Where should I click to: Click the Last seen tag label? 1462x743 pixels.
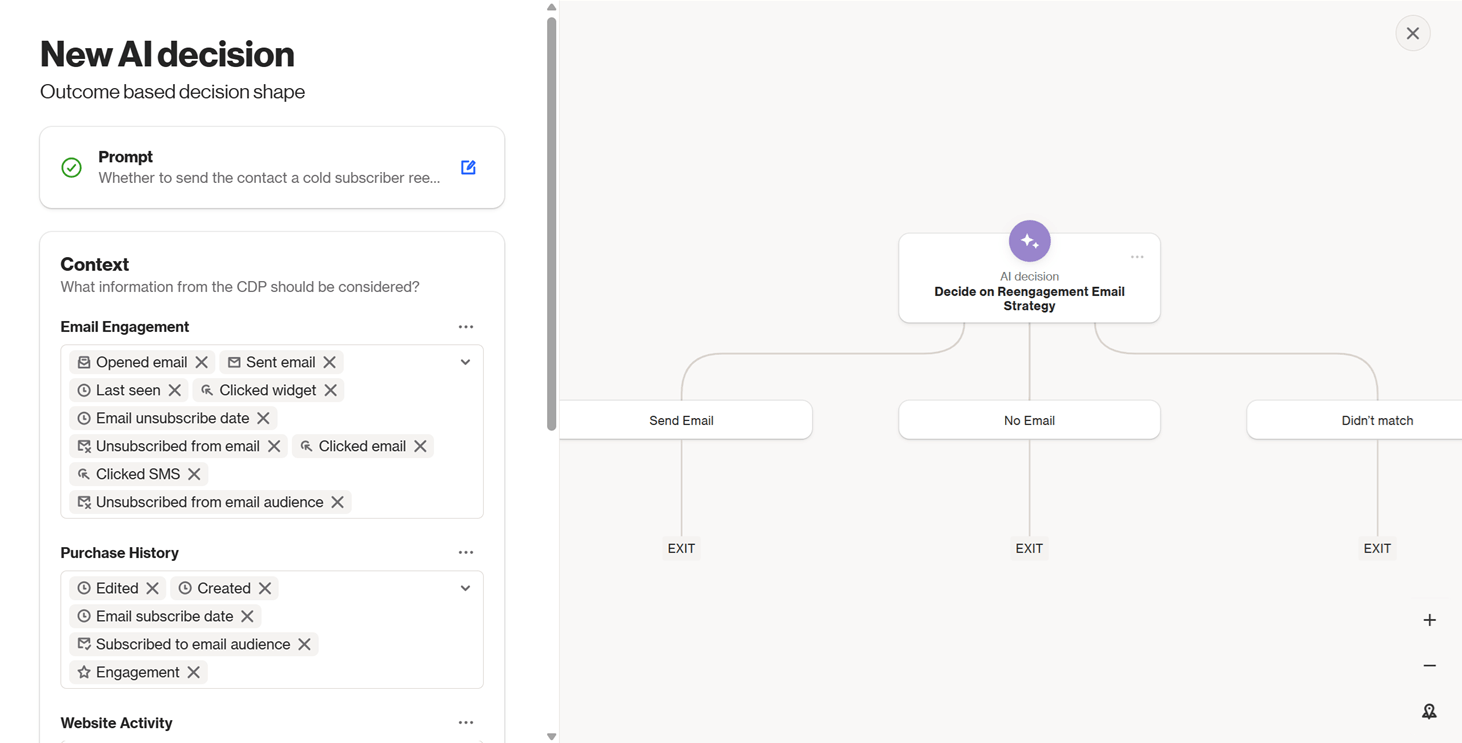click(128, 390)
